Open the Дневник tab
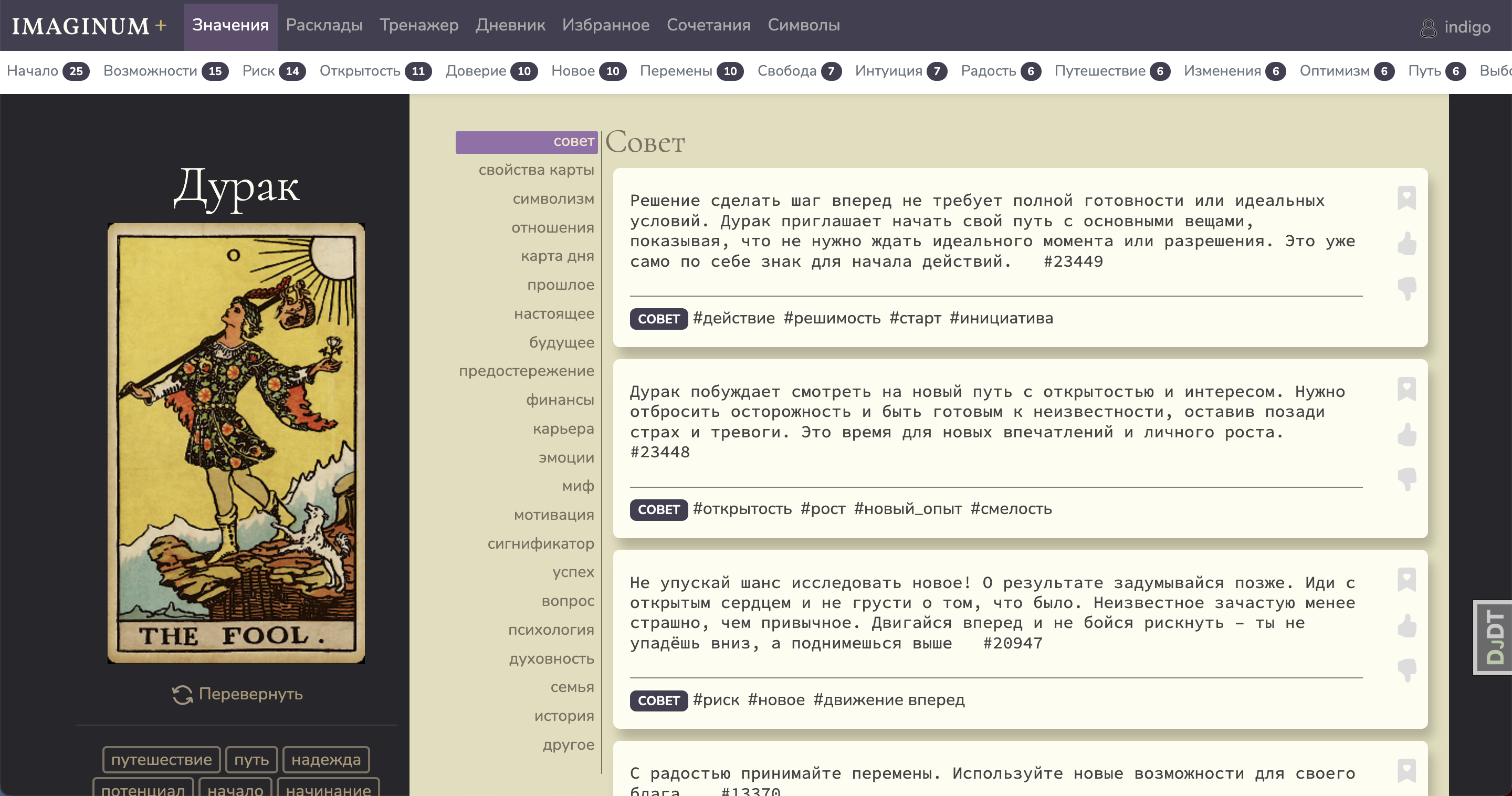The width and height of the screenshot is (1512, 796). coord(510,25)
